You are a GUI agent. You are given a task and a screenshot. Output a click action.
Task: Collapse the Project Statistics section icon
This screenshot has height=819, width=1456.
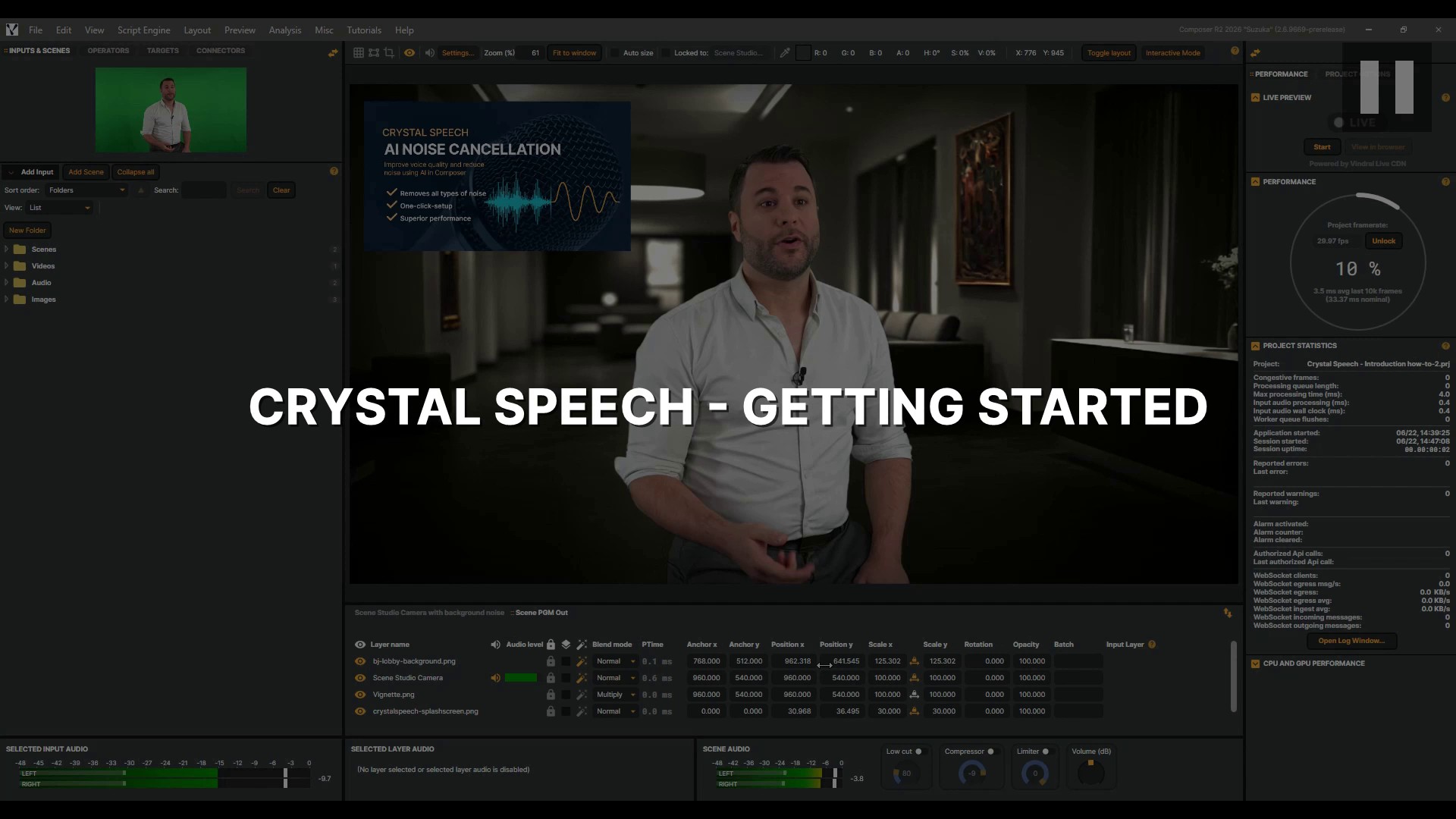coord(1255,346)
